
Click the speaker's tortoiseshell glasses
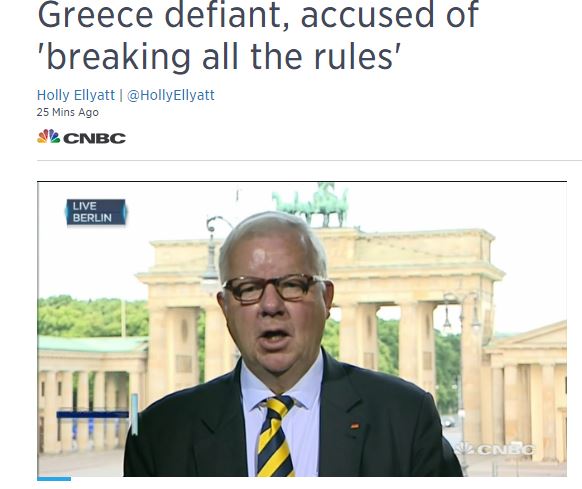(x=273, y=288)
